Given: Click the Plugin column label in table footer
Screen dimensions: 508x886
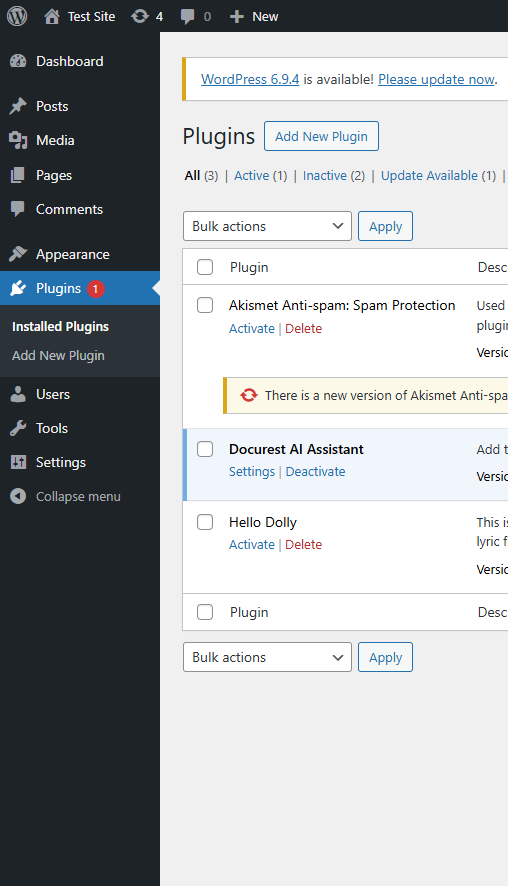Looking at the screenshot, I should pos(249,613).
